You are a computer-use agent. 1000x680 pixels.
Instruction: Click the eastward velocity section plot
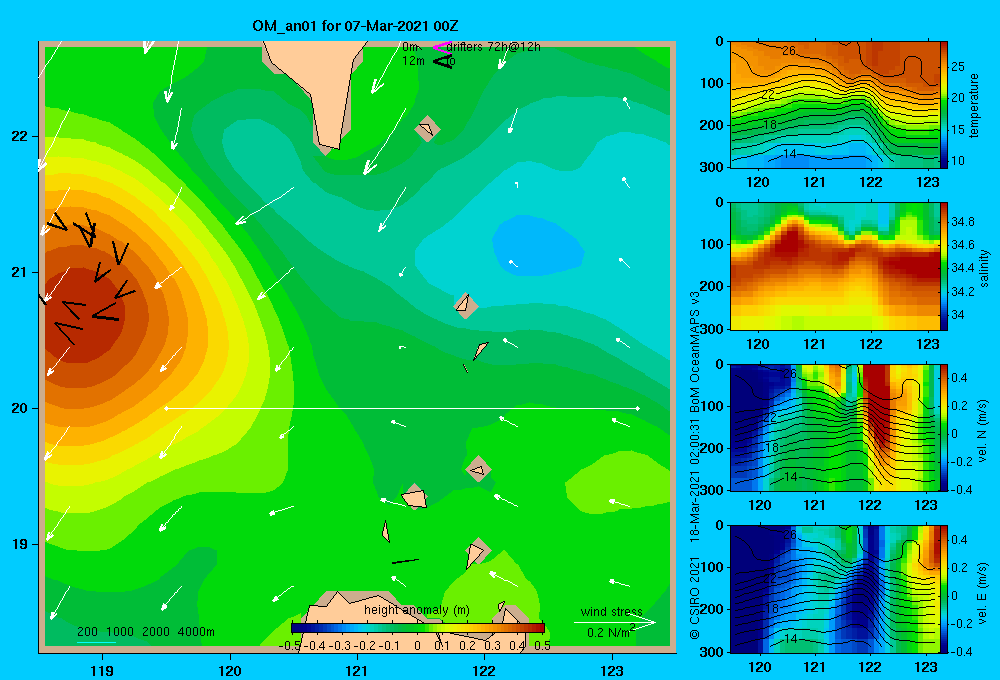point(835,589)
